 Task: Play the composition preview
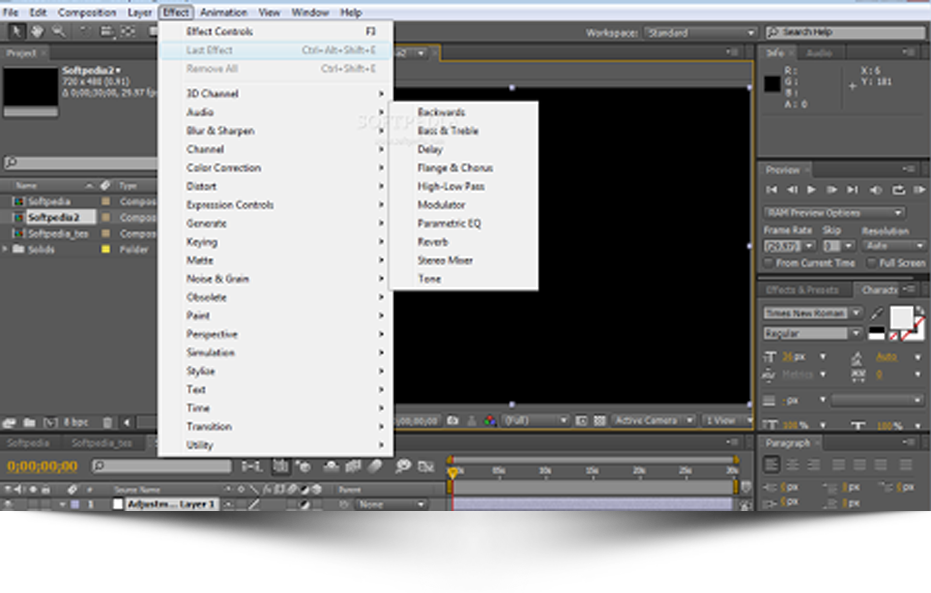811,190
